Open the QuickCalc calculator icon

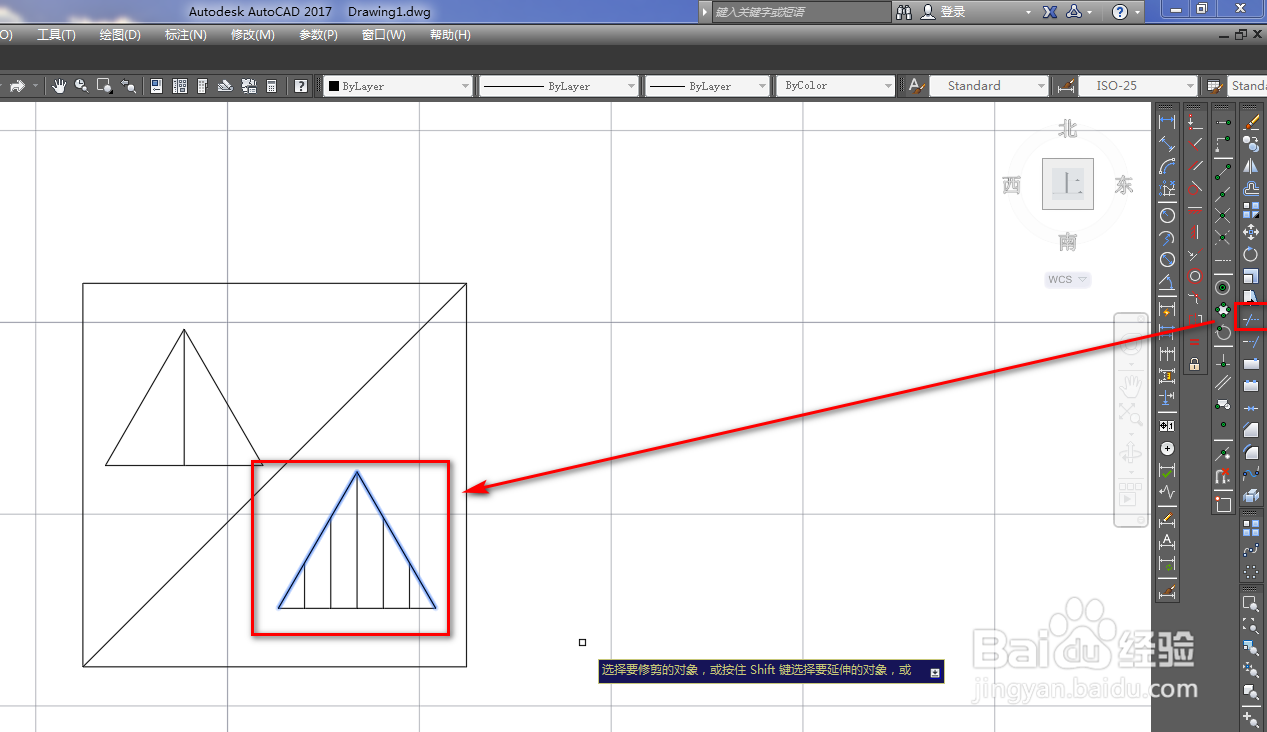click(271, 86)
